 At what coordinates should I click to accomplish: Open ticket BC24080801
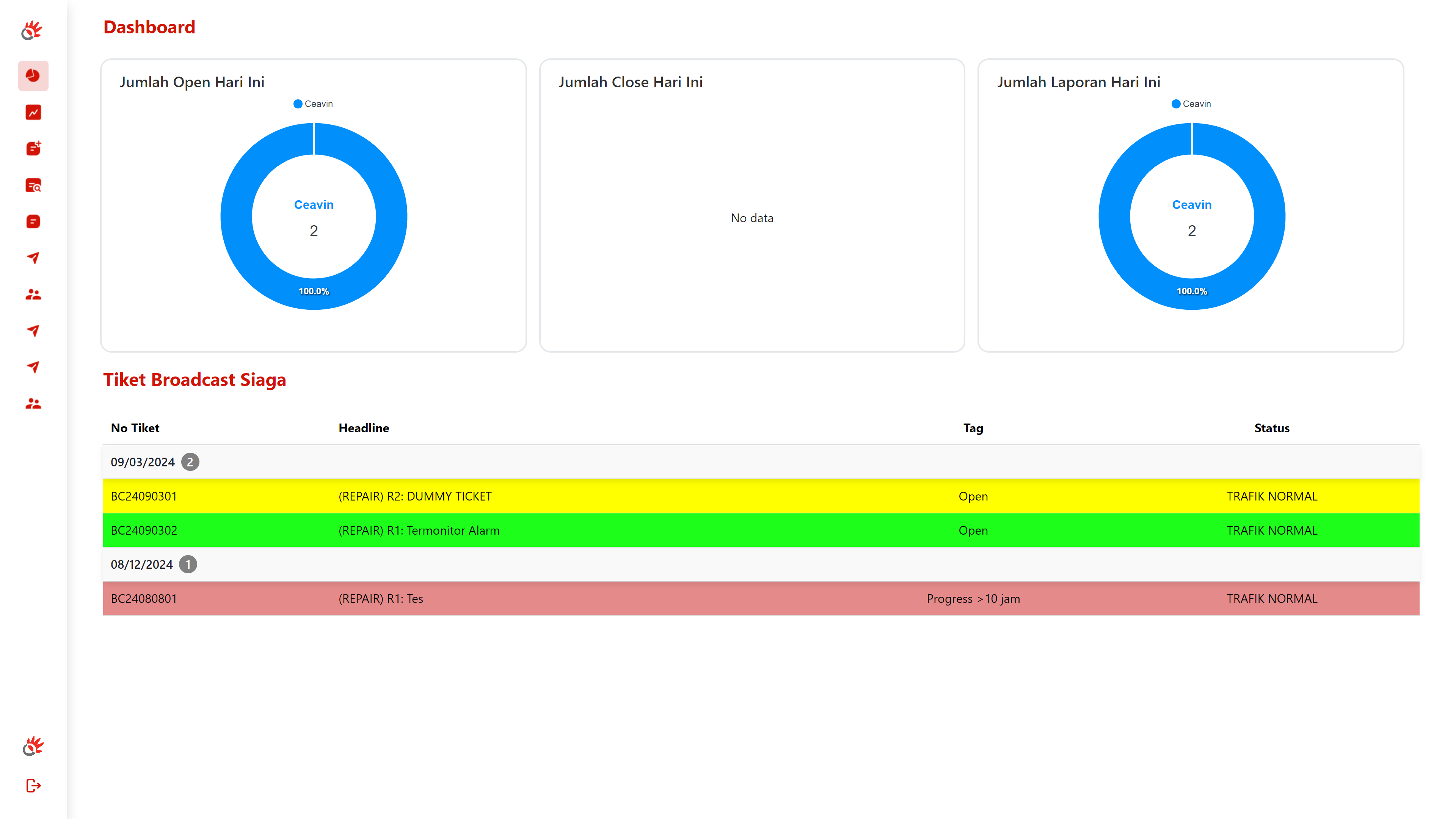click(144, 599)
